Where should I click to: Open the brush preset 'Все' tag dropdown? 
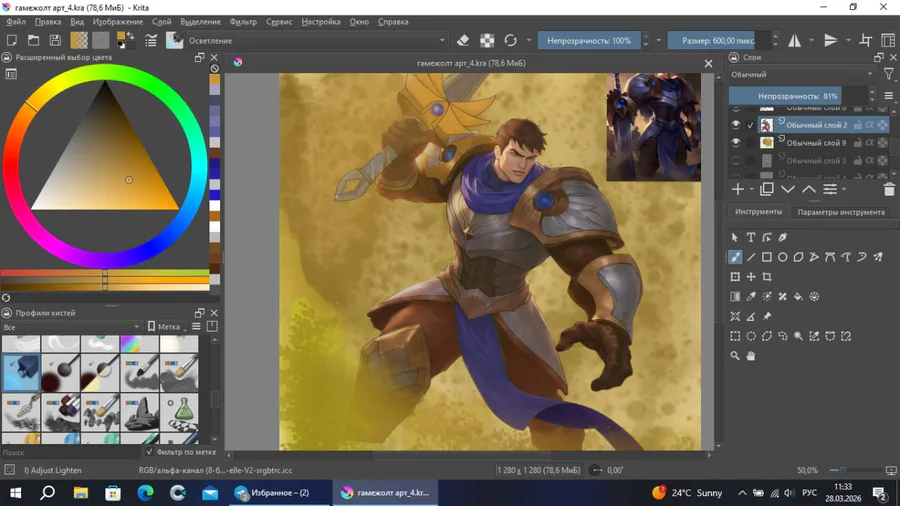(72, 327)
